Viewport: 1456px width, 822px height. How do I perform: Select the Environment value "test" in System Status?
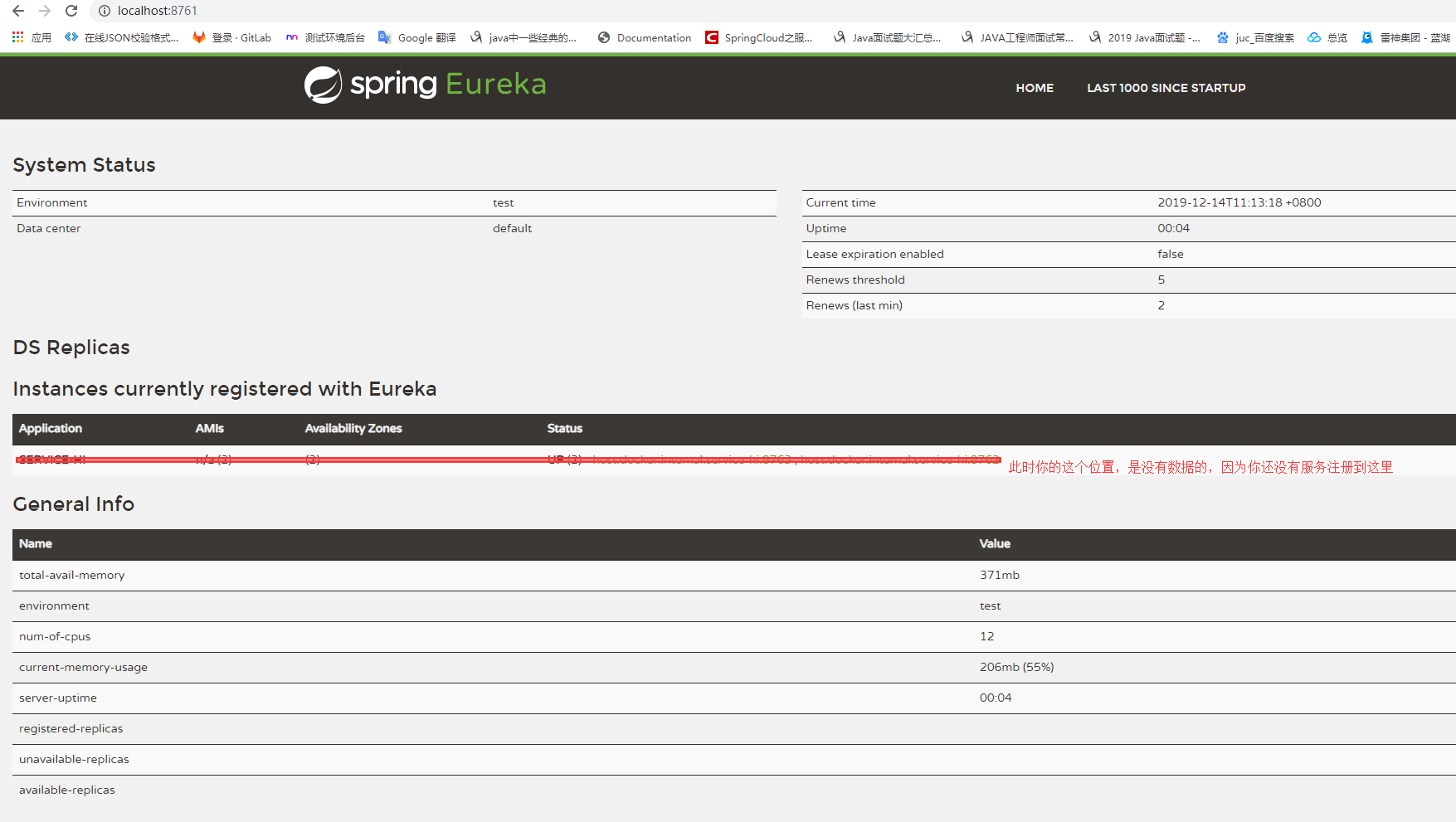click(504, 203)
